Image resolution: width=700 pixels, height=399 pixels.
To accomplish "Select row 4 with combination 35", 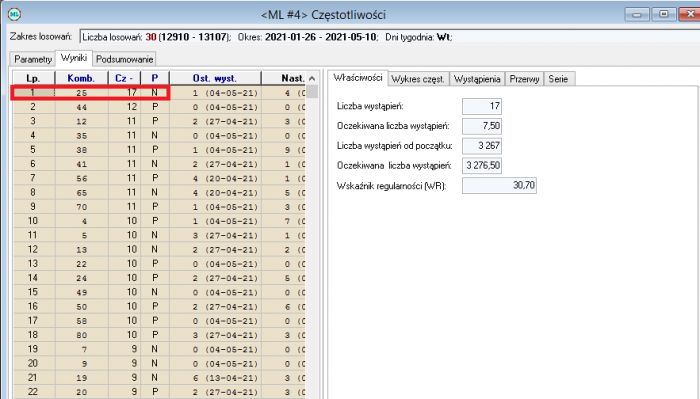I will pos(159,136).
